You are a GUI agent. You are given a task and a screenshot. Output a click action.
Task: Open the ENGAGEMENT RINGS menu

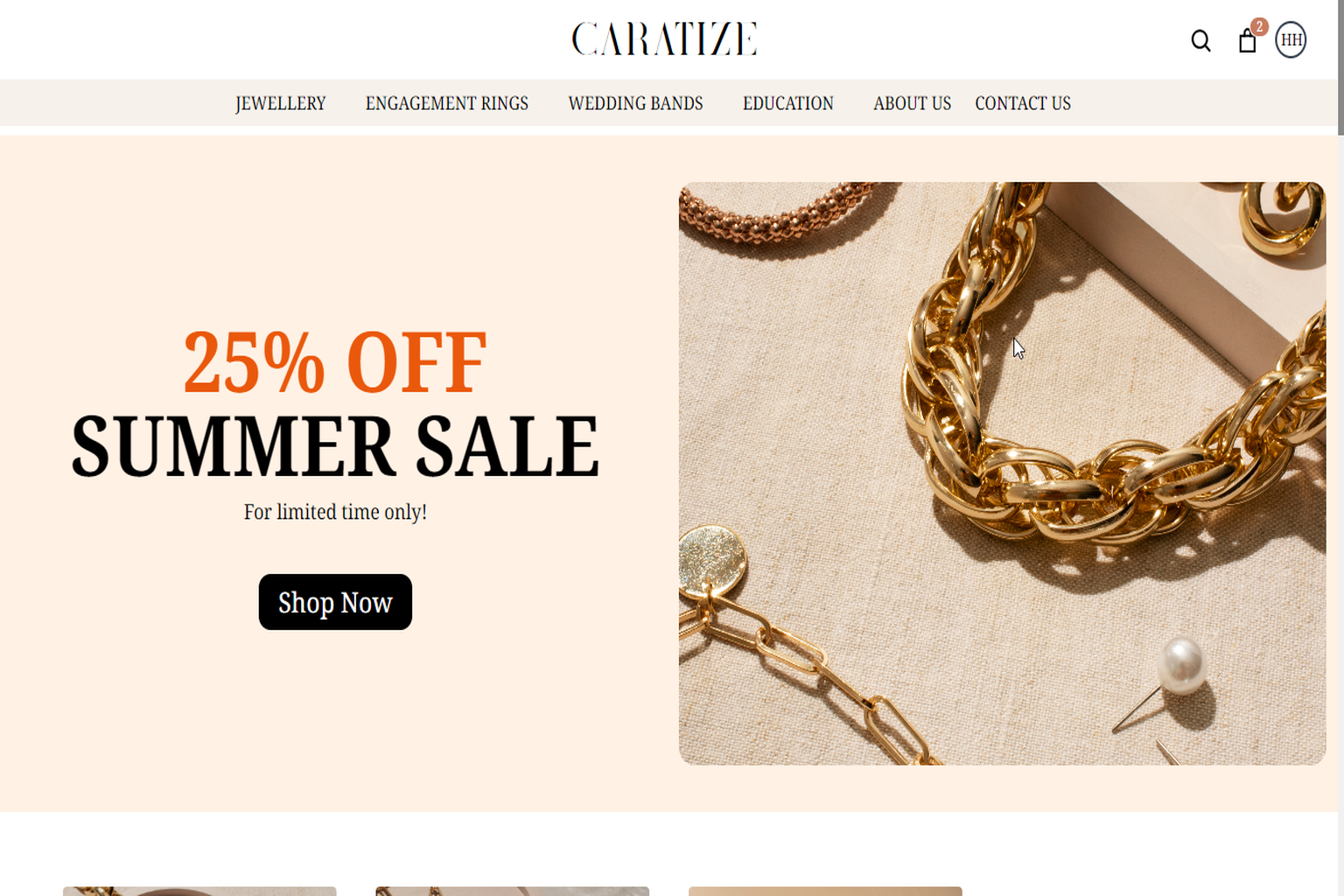point(446,103)
